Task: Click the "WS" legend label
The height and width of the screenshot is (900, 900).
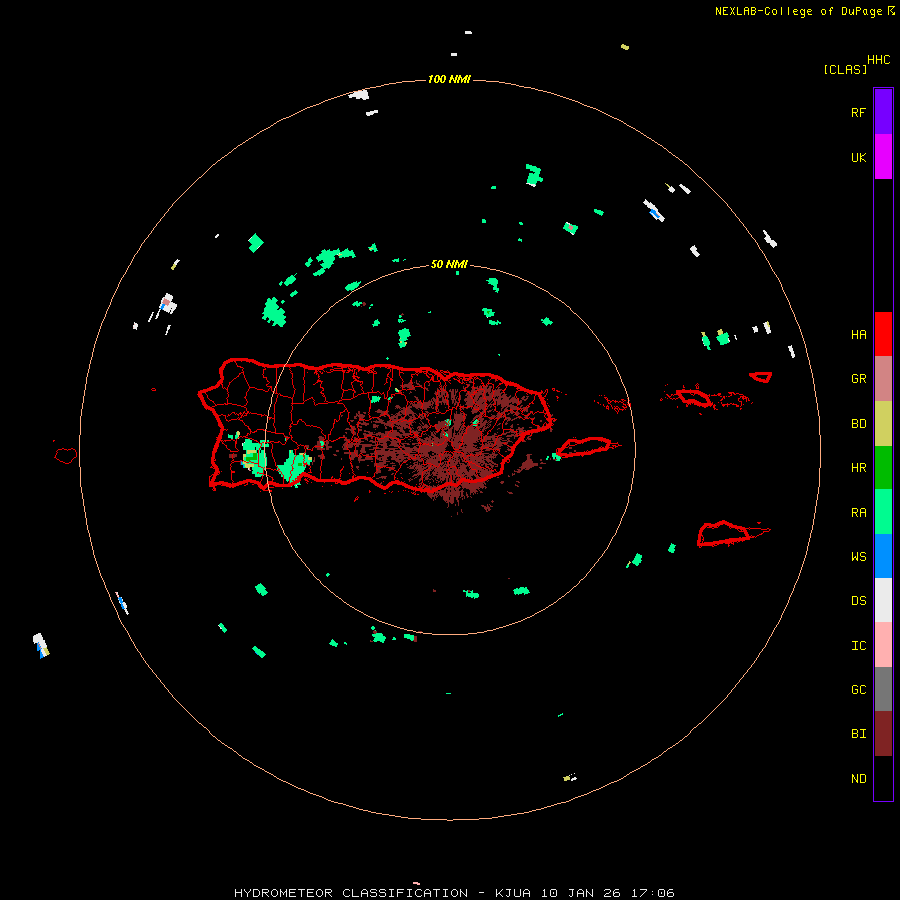Action: (858, 556)
